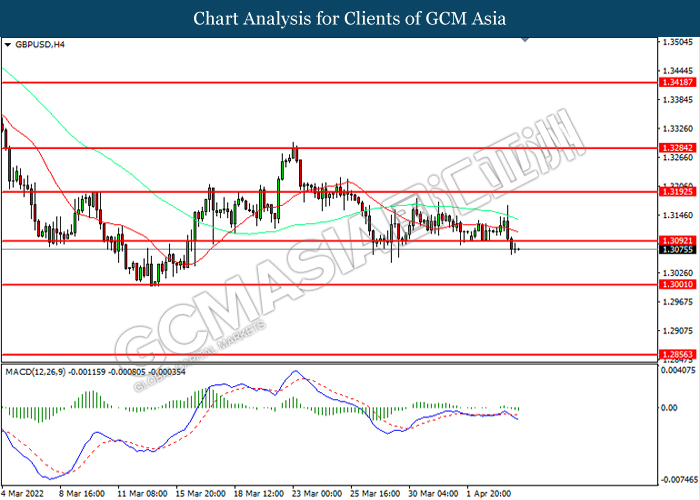The height and width of the screenshot is (500, 700).
Task: Click the 23 Mar 00:00 time axis label
Action: tap(317, 494)
